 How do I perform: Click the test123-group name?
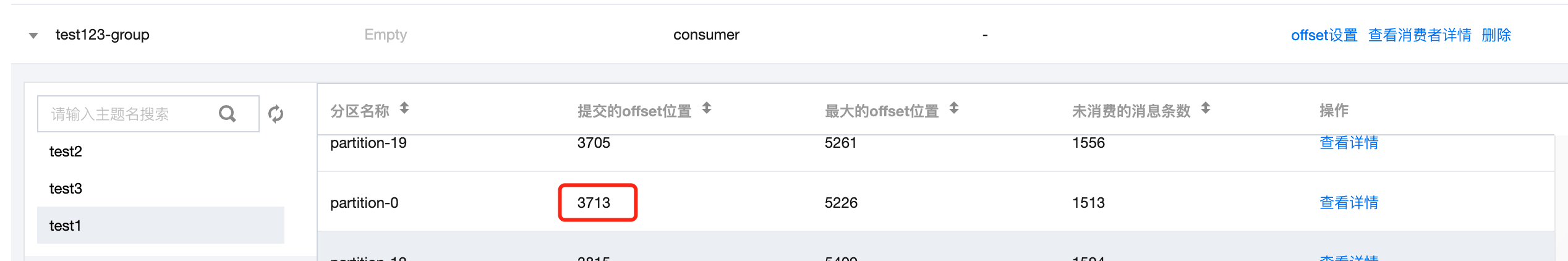click(103, 35)
